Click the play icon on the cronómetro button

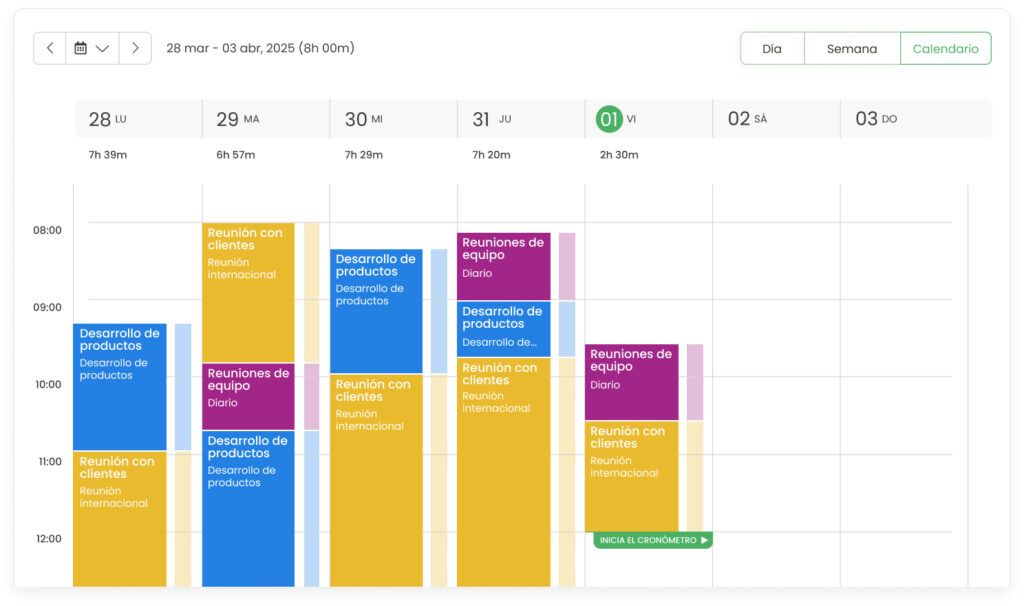click(703, 539)
